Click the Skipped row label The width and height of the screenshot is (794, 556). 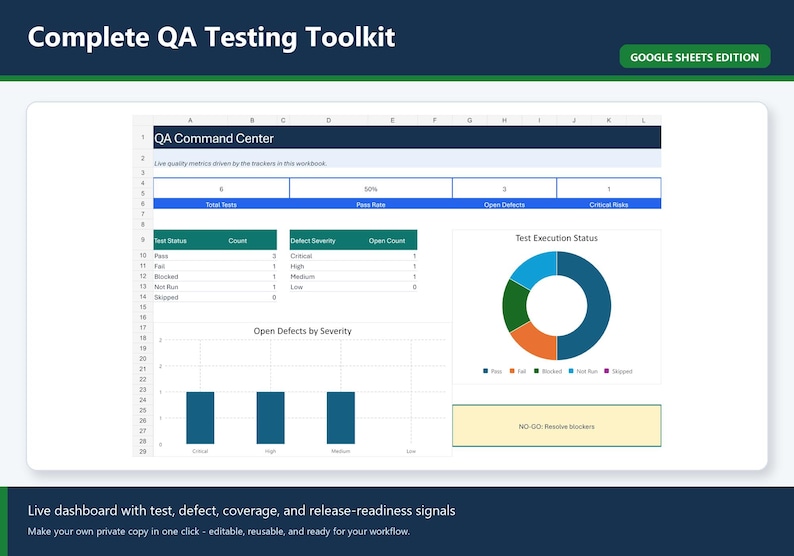pos(166,297)
